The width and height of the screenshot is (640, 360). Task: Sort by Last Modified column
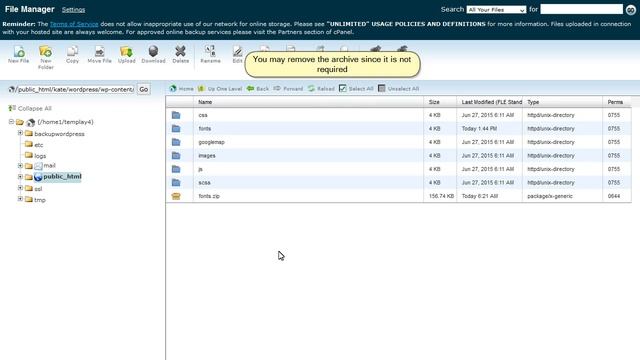coord(490,102)
